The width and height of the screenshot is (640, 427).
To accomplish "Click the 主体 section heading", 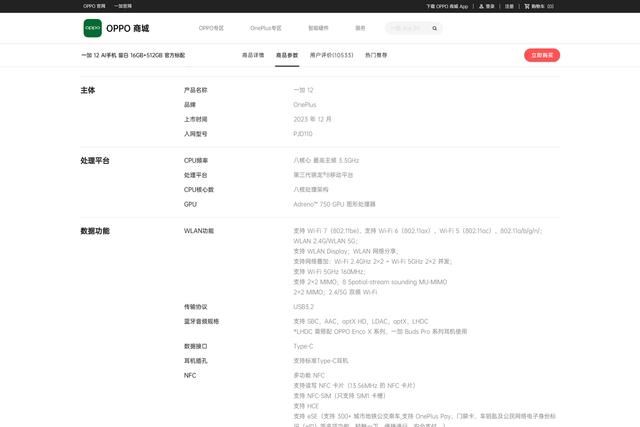I will pos(88,90).
